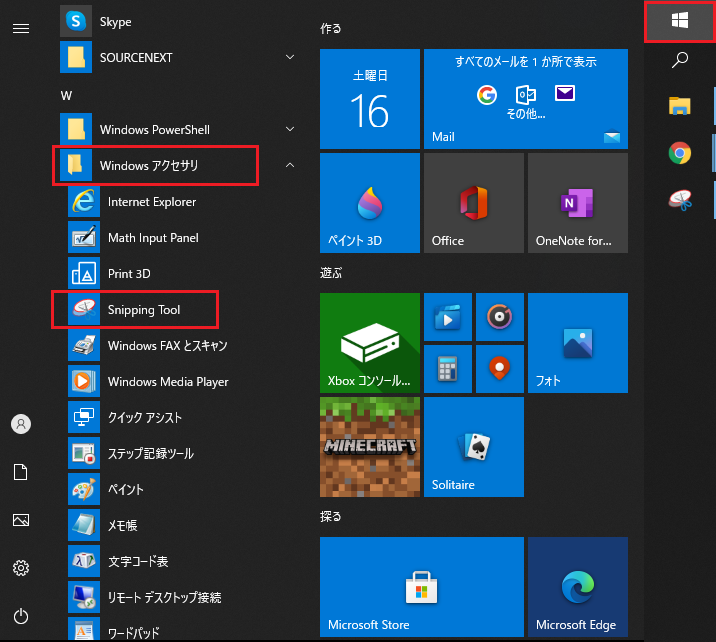Click the Power button icon
This screenshot has height=642, width=716.
(x=21, y=616)
